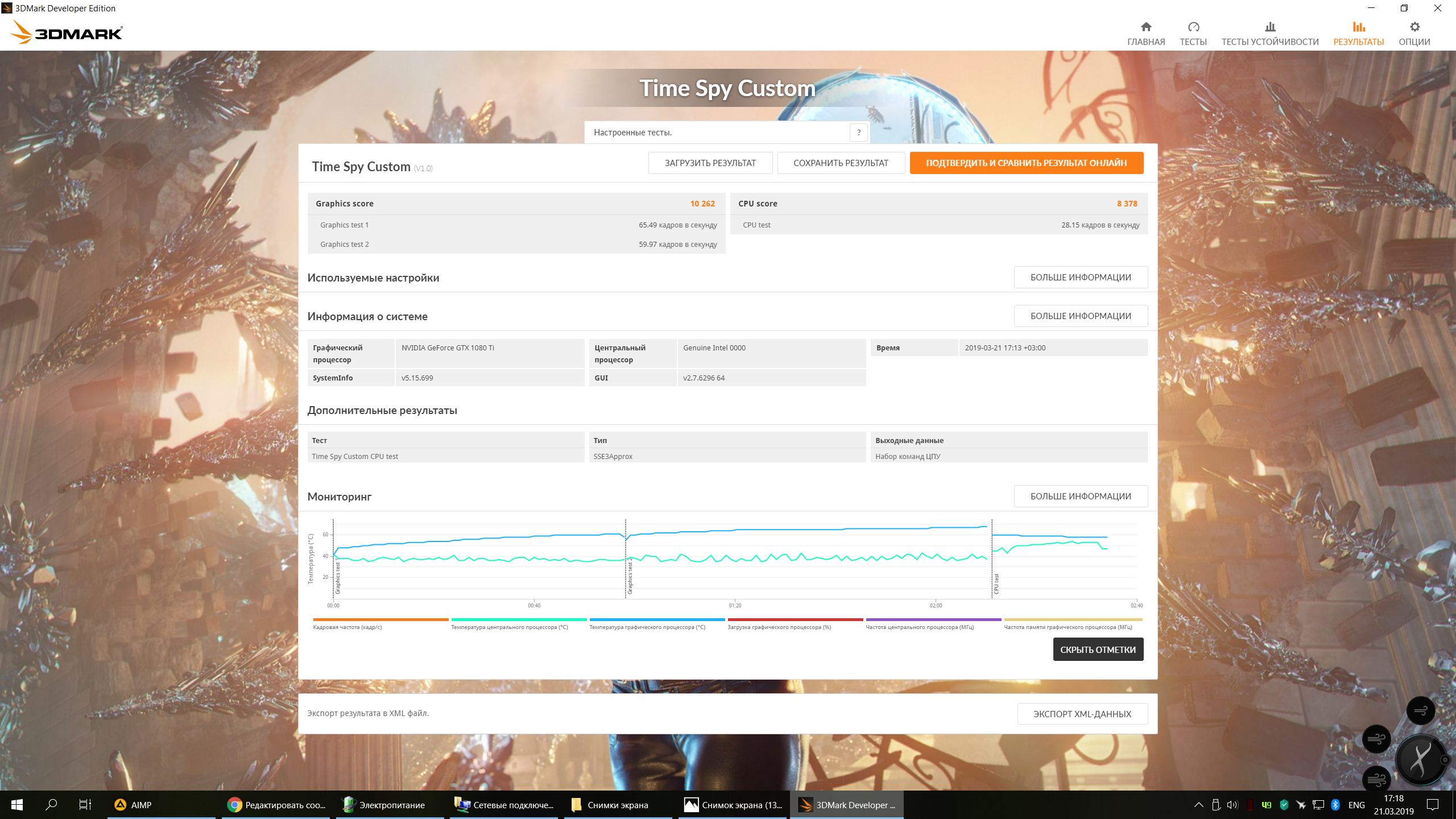Expand Мониторинг with БОЛЬШЕ ИНФОРМАЦИИ
1456x819 pixels.
point(1080,497)
